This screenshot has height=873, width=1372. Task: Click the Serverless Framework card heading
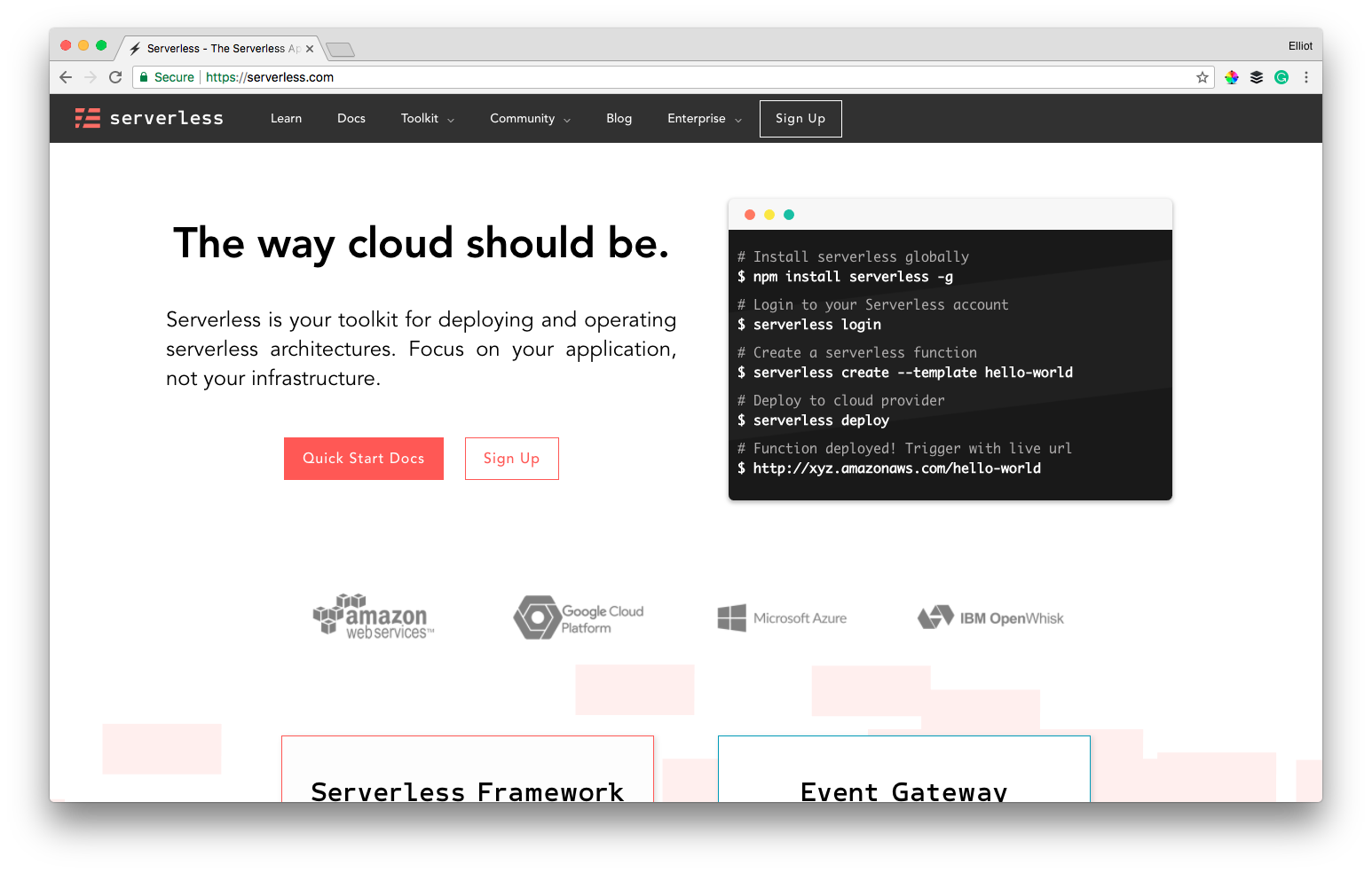[468, 791]
